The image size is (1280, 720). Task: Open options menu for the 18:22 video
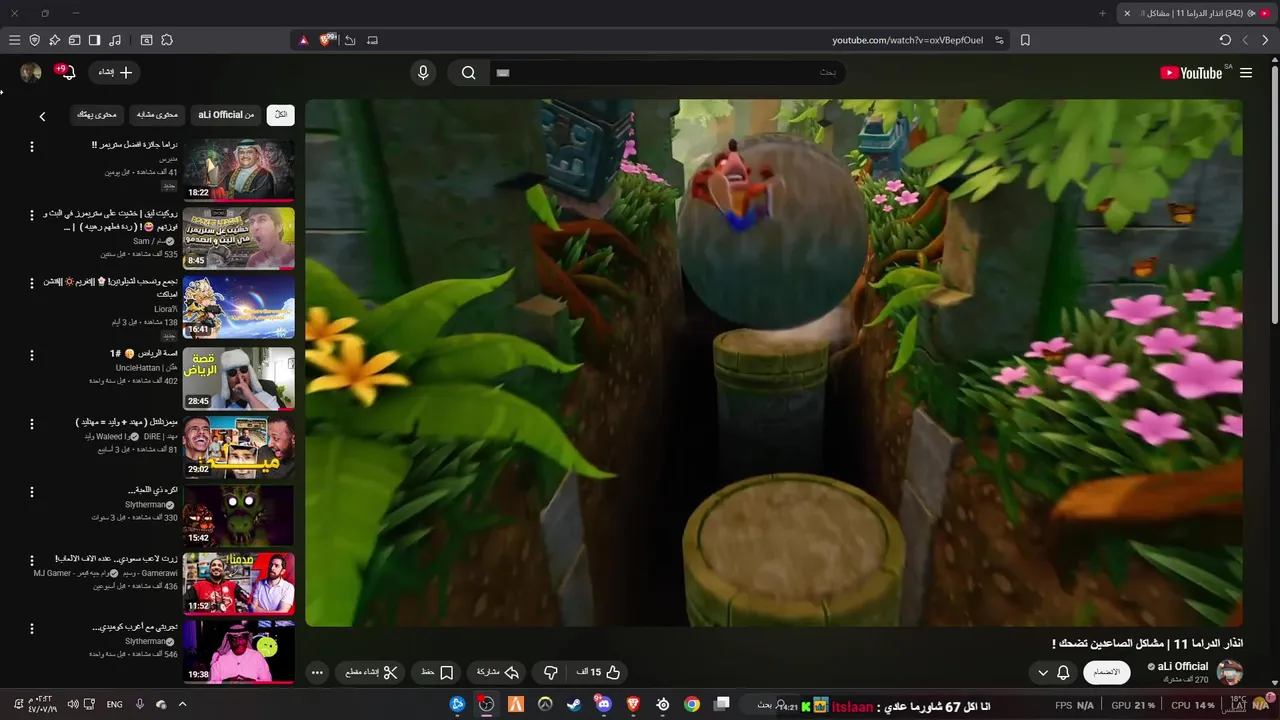(x=31, y=147)
